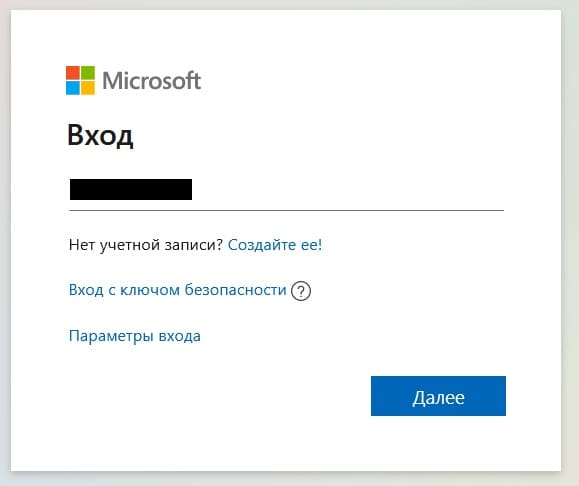579x486 pixels.
Task: Click the underline beneath the email field
Action: click(286, 211)
